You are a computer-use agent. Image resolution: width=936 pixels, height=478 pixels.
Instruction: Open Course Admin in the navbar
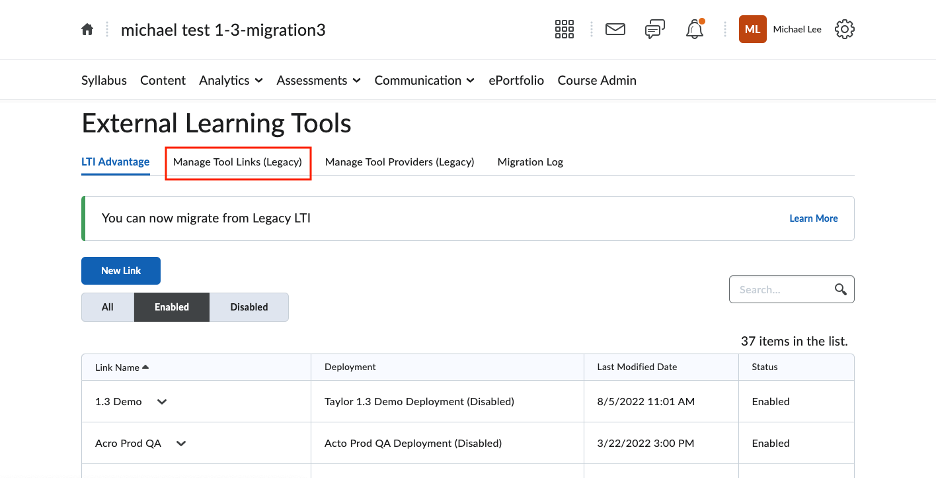597,81
